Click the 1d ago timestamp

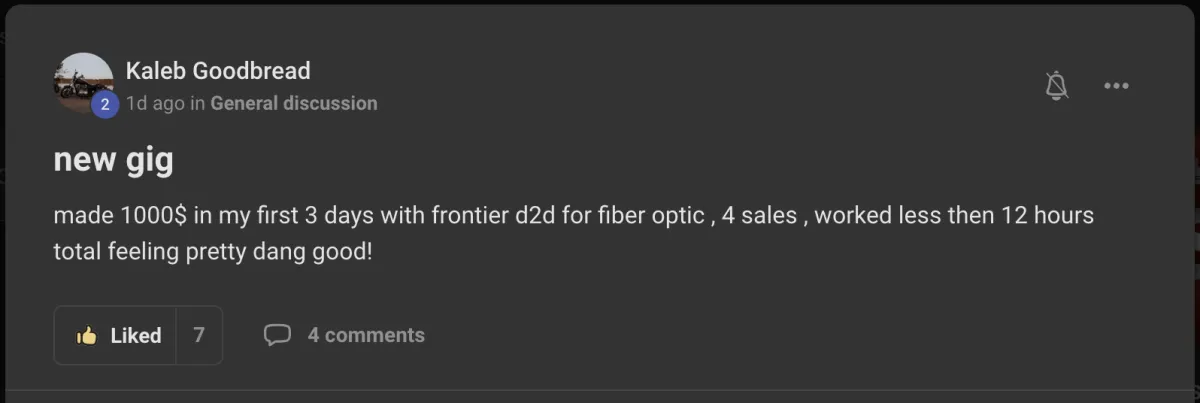coord(155,103)
